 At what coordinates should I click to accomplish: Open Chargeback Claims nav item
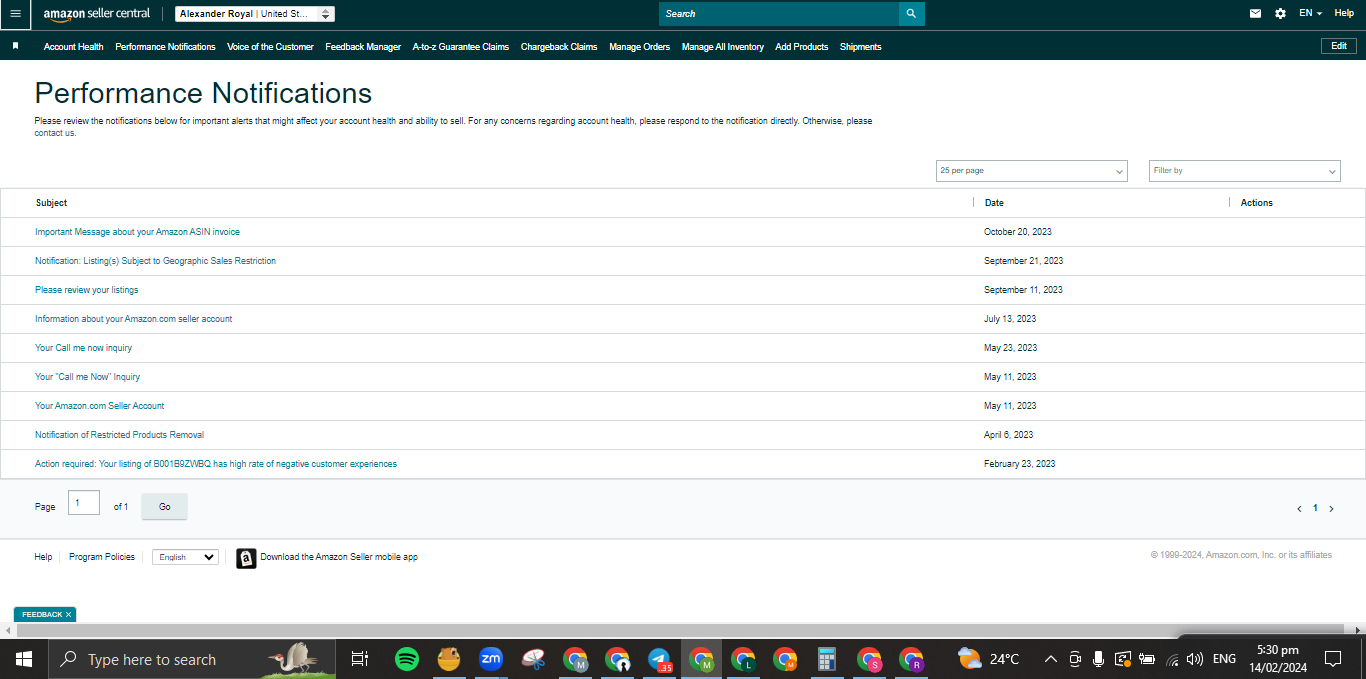tap(559, 47)
